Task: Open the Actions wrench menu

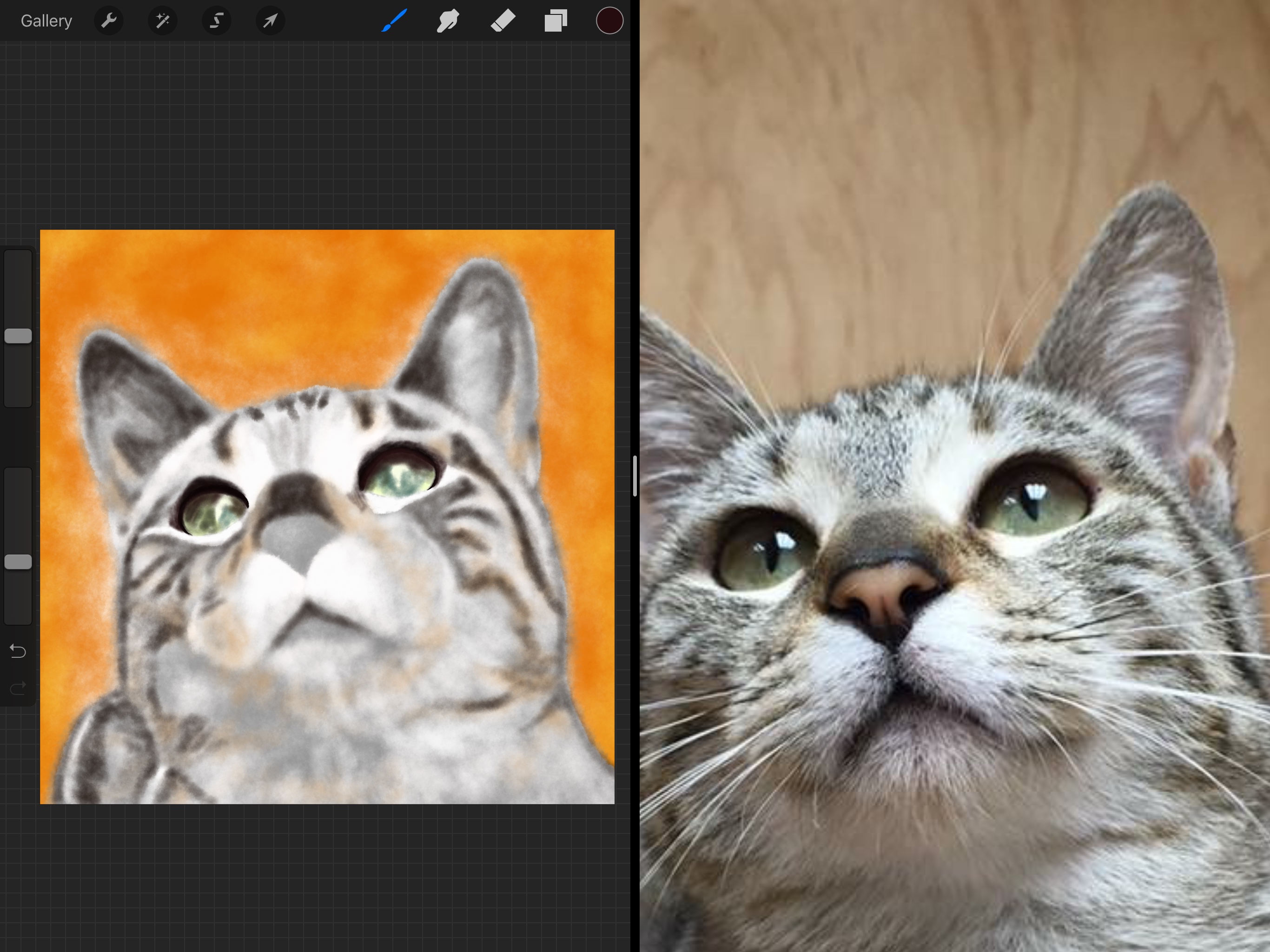Action: click(x=108, y=21)
